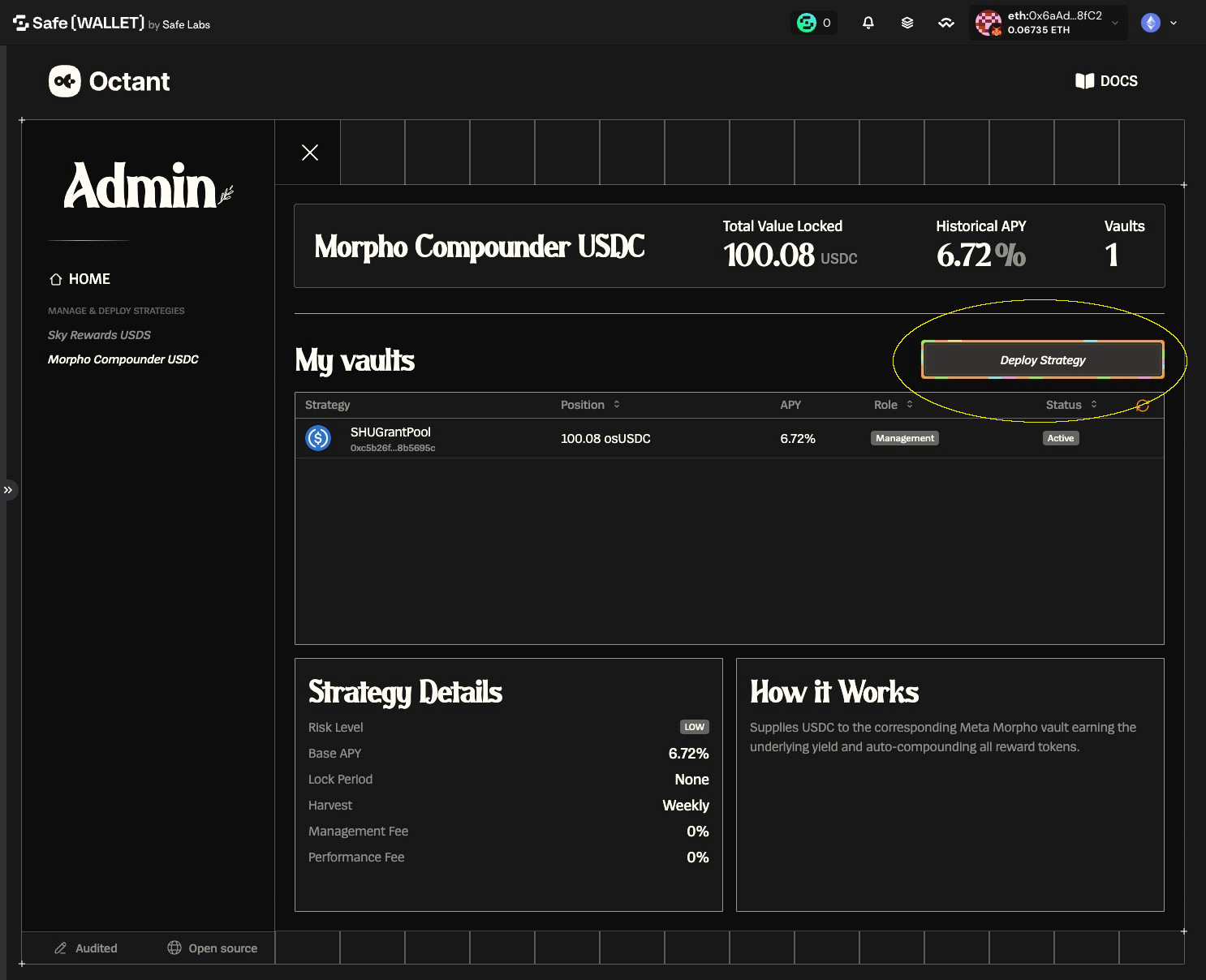Click the Octant logo
The height and width of the screenshot is (980, 1206).
coord(110,81)
